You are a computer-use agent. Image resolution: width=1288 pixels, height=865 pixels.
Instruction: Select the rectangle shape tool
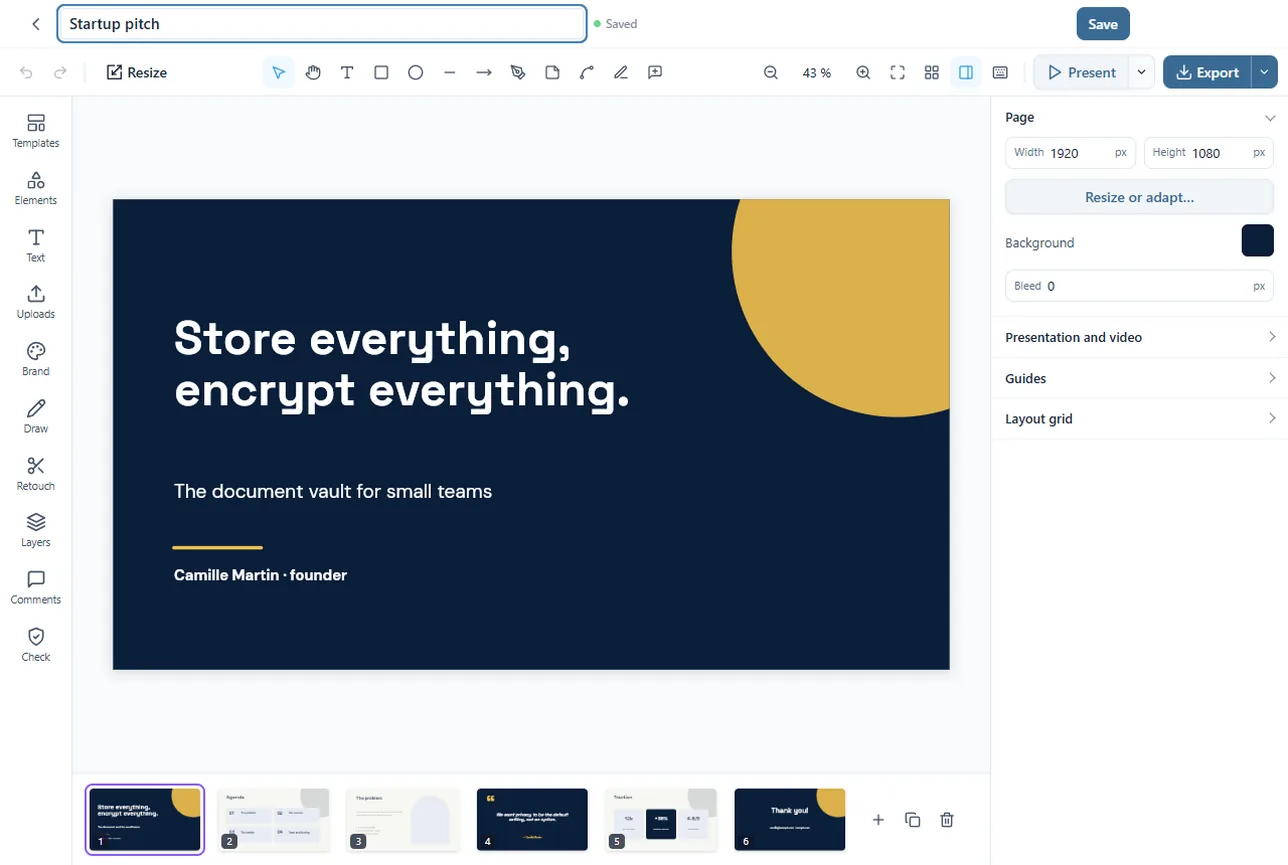point(381,72)
